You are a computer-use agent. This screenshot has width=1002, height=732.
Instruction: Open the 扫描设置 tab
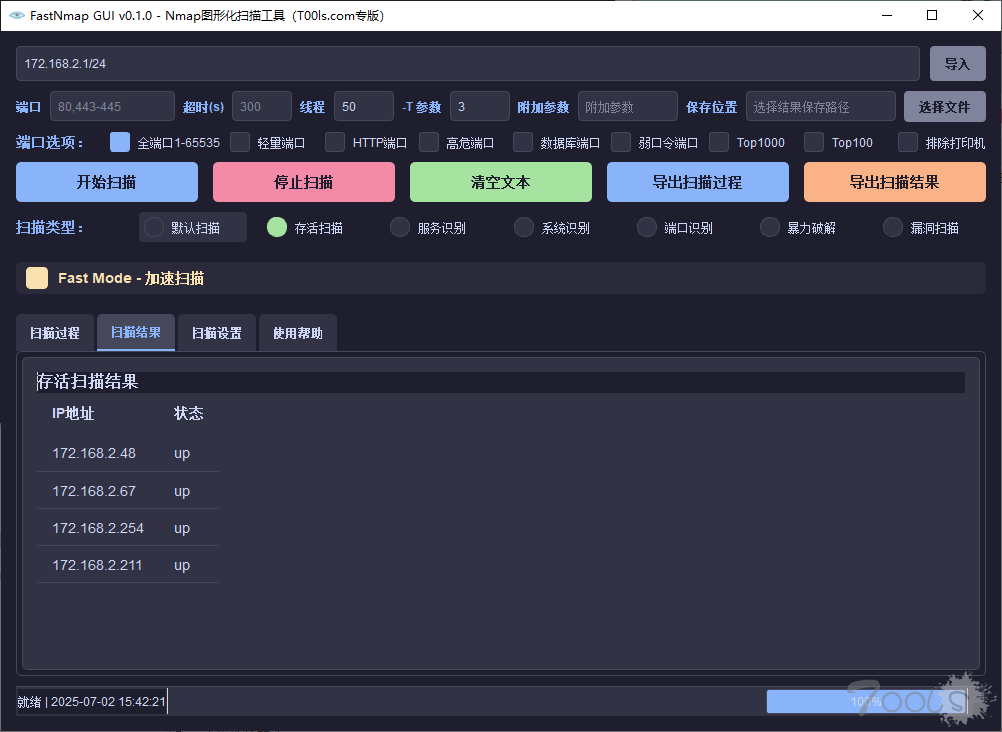click(217, 332)
